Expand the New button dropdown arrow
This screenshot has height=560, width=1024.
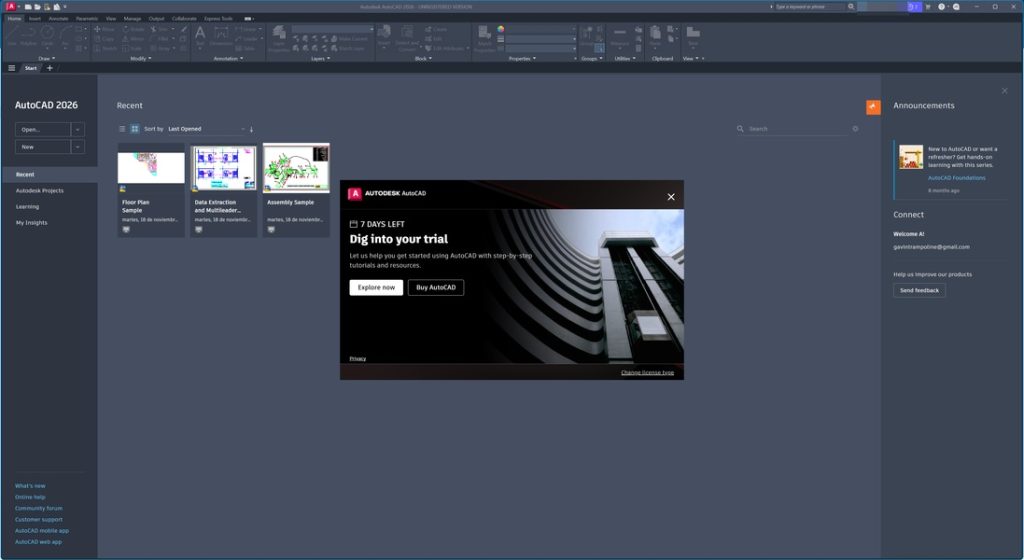(x=78, y=147)
